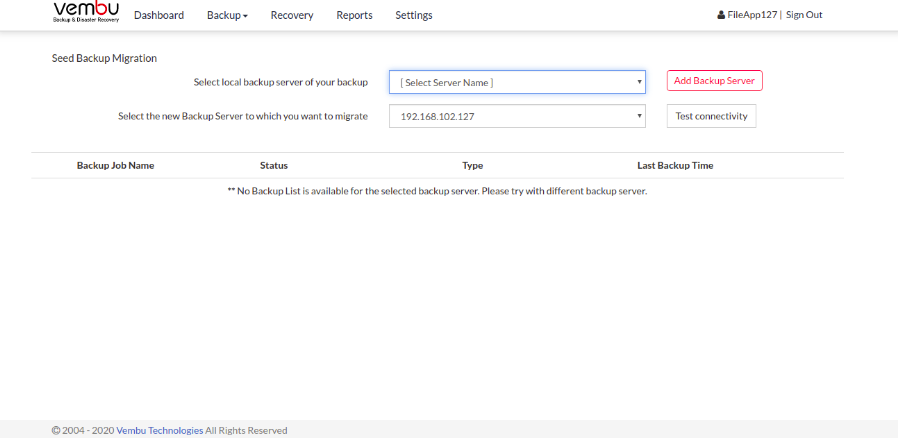Image resolution: width=898 pixels, height=438 pixels.
Task: Click the Type column header
Action: (x=472, y=165)
